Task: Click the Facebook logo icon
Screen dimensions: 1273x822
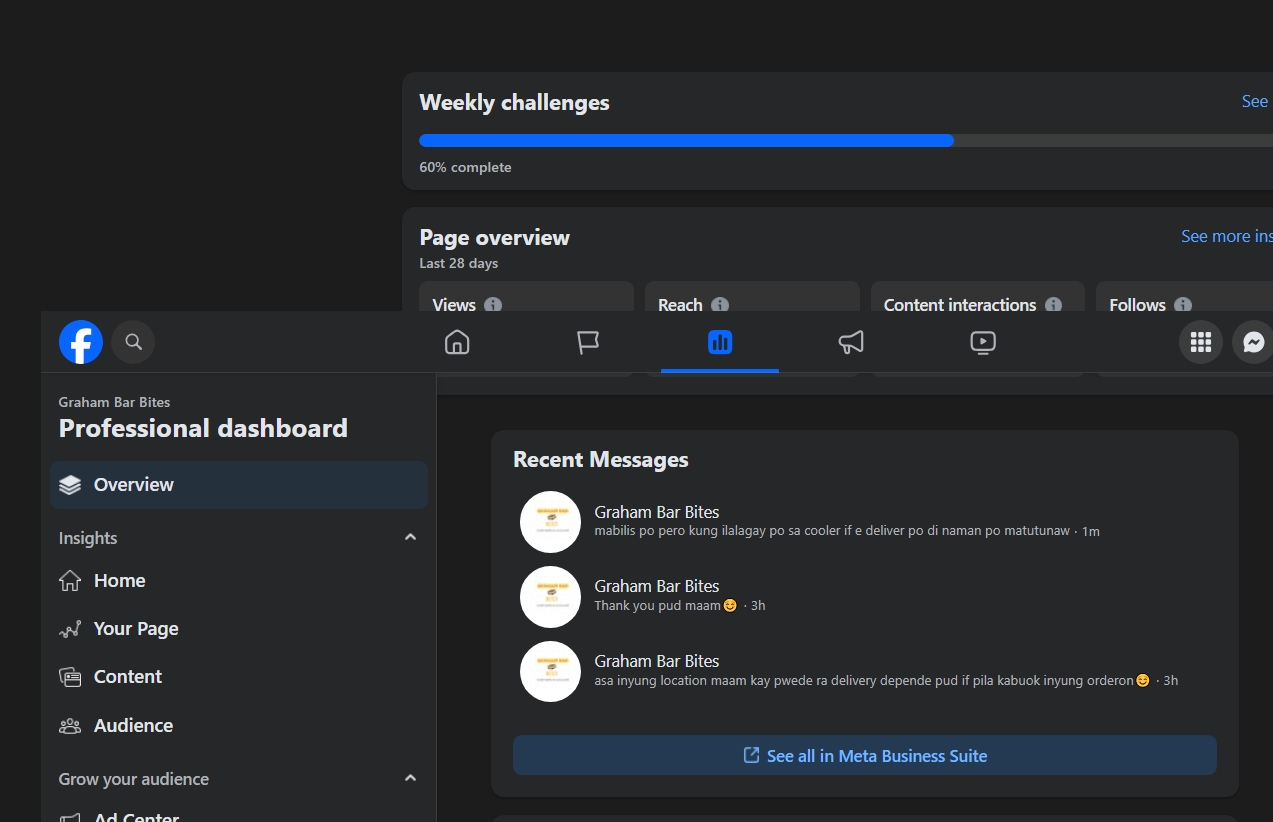Action: (x=81, y=342)
